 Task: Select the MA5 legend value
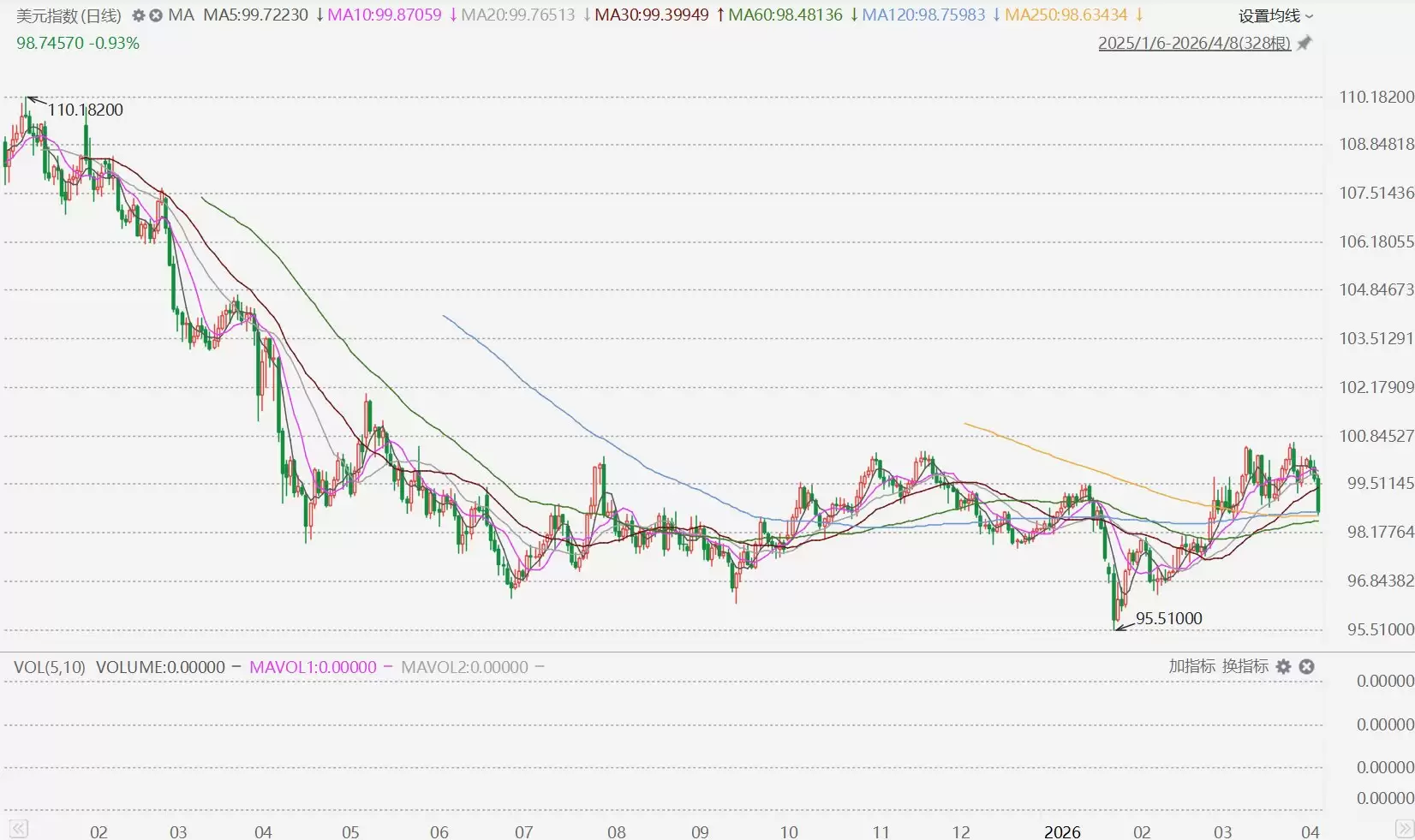(255, 15)
